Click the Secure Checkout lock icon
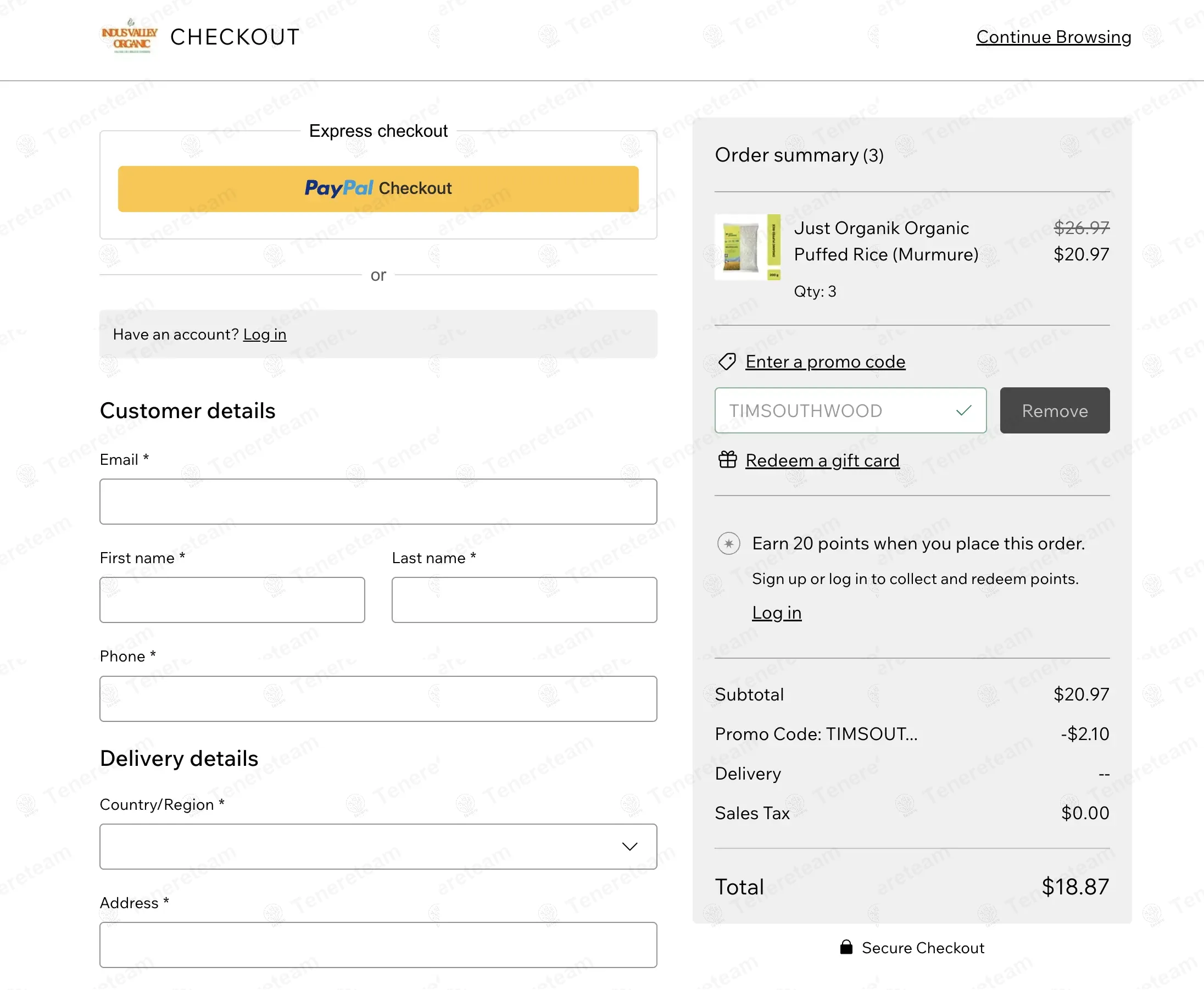 (846, 947)
